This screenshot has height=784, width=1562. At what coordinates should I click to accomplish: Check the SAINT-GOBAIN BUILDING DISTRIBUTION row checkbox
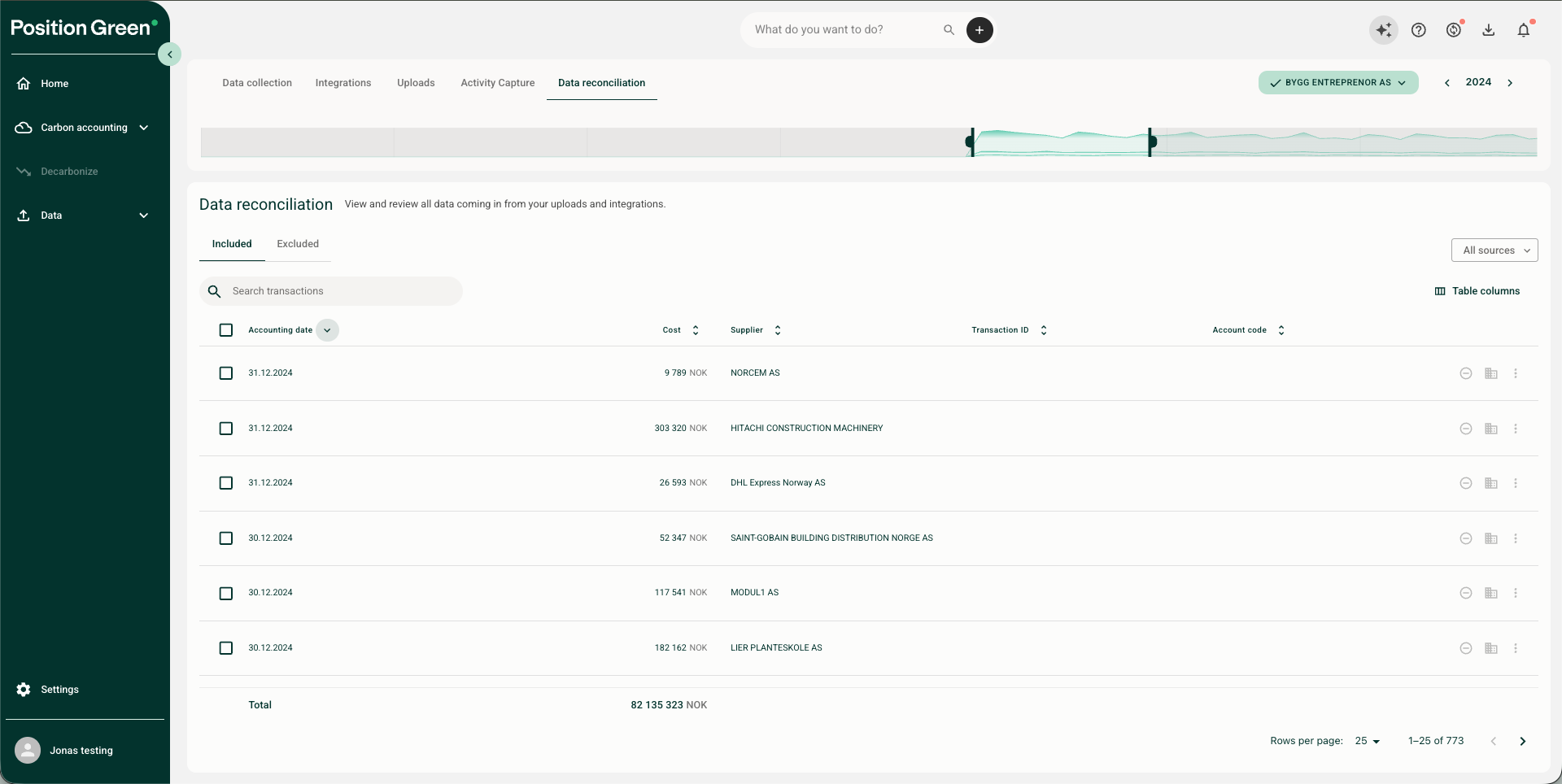226,538
